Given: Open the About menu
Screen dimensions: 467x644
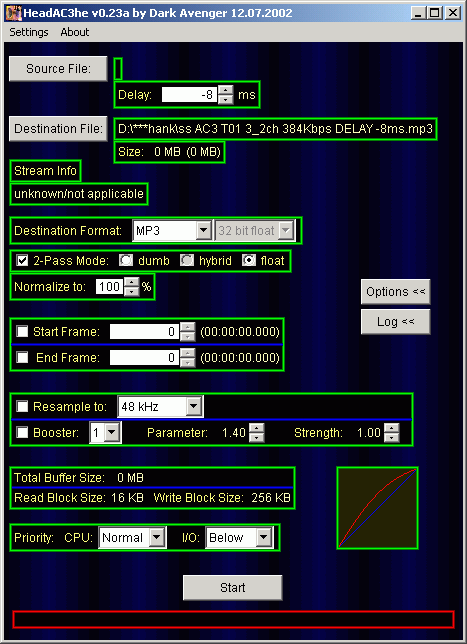Looking at the screenshot, I should pos(75,32).
